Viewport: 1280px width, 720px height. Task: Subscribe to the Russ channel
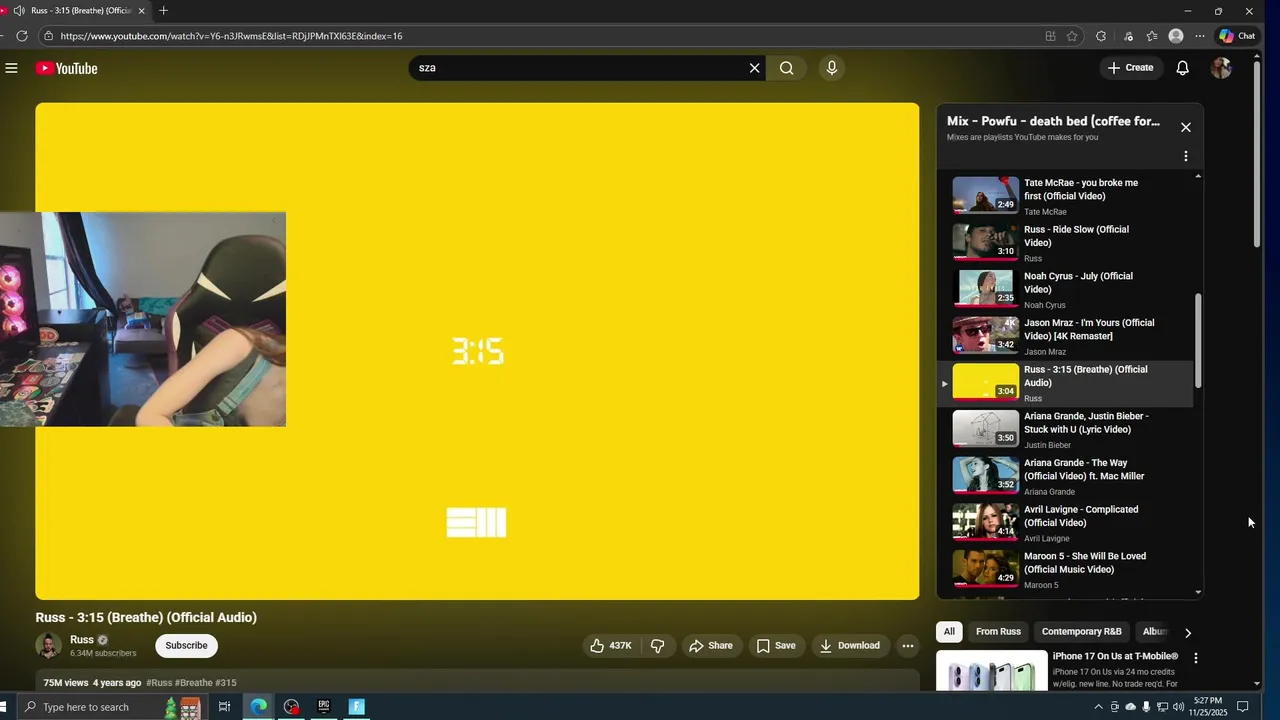click(x=186, y=646)
